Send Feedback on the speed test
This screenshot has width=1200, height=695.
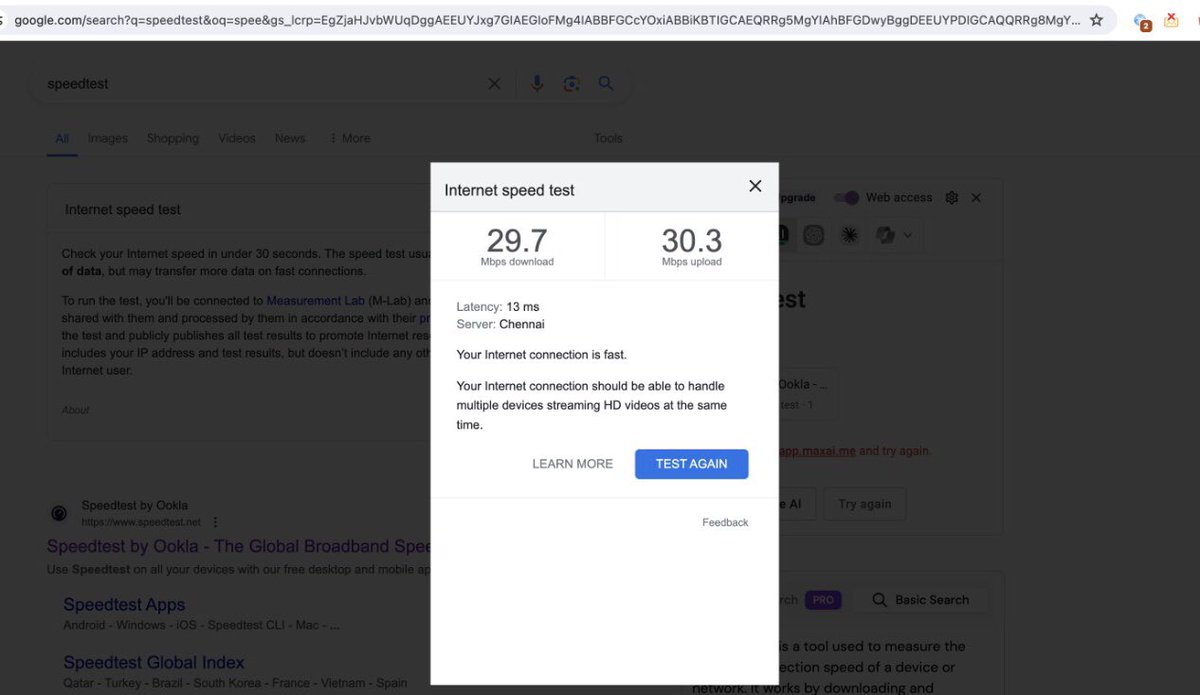pos(725,522)
